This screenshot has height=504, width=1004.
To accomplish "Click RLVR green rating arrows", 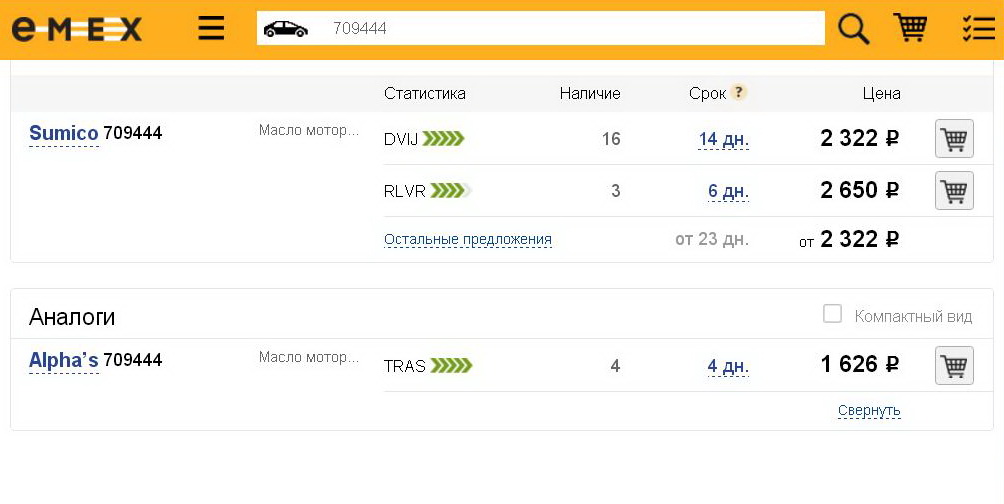I will (451, 191).
